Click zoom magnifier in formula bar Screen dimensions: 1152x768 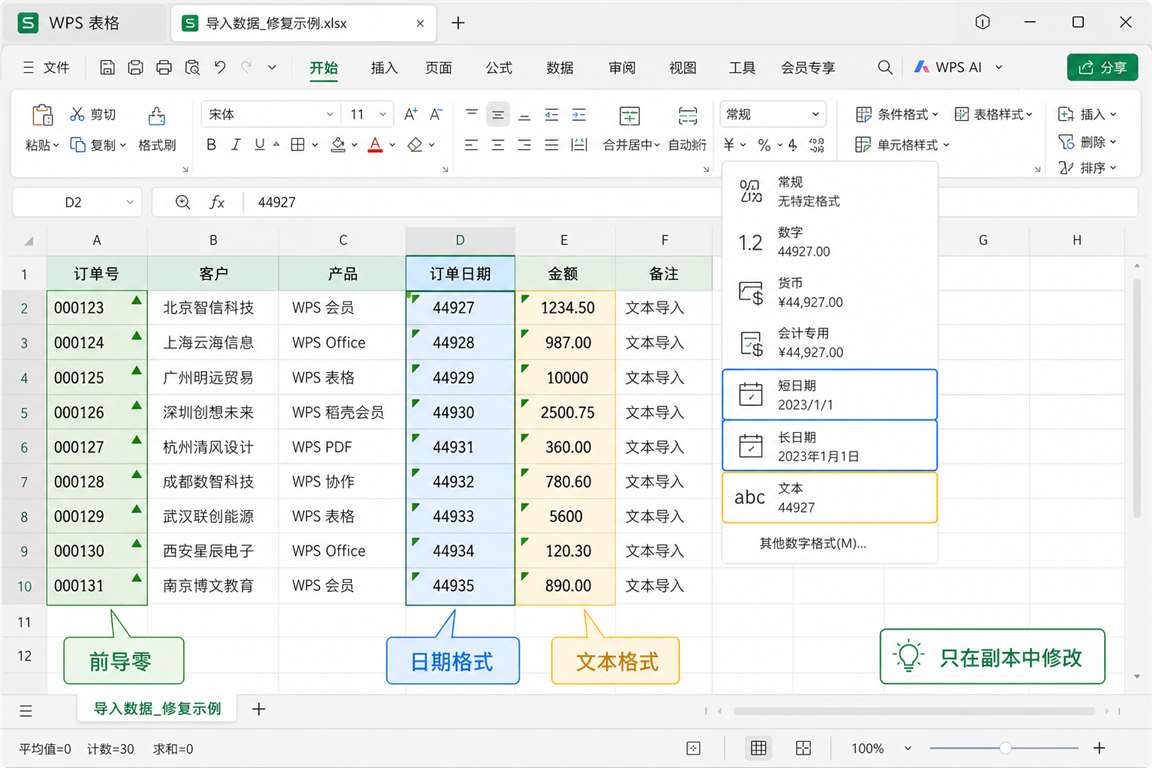[183, 202]
